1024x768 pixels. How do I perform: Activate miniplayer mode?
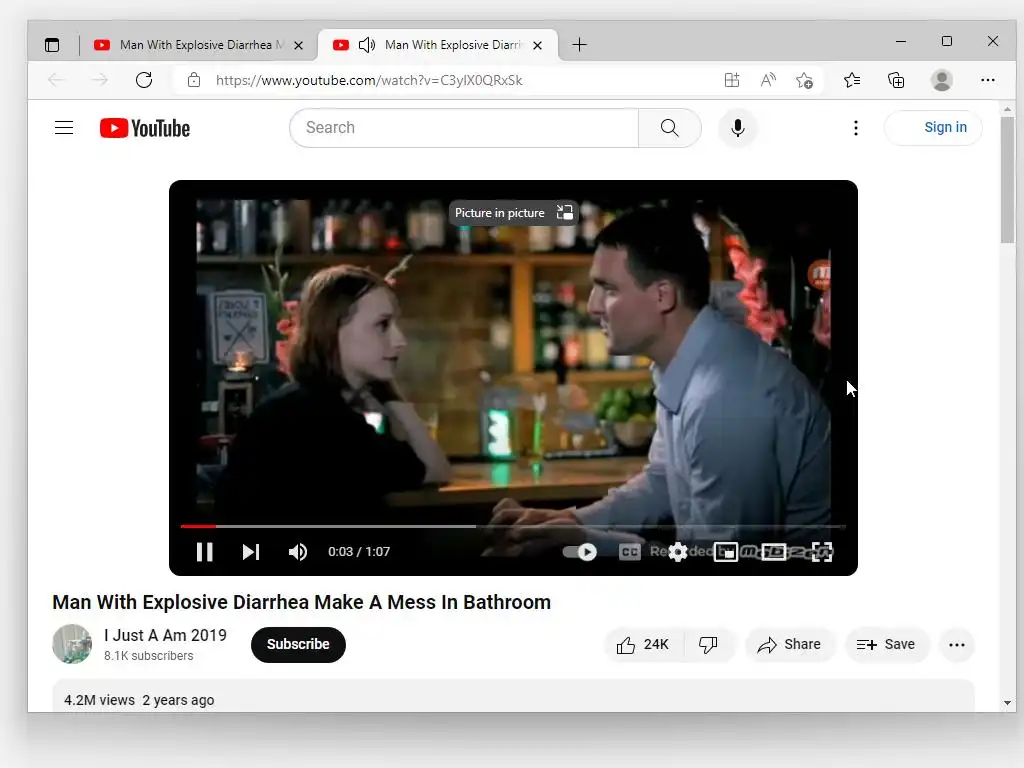pyautogui.click(x=726, y=552)
